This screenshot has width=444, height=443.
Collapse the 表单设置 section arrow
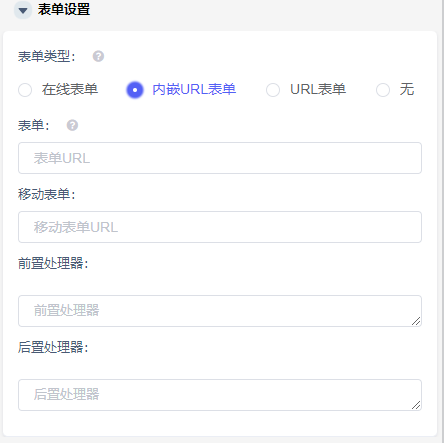click(x=23, y=10)
